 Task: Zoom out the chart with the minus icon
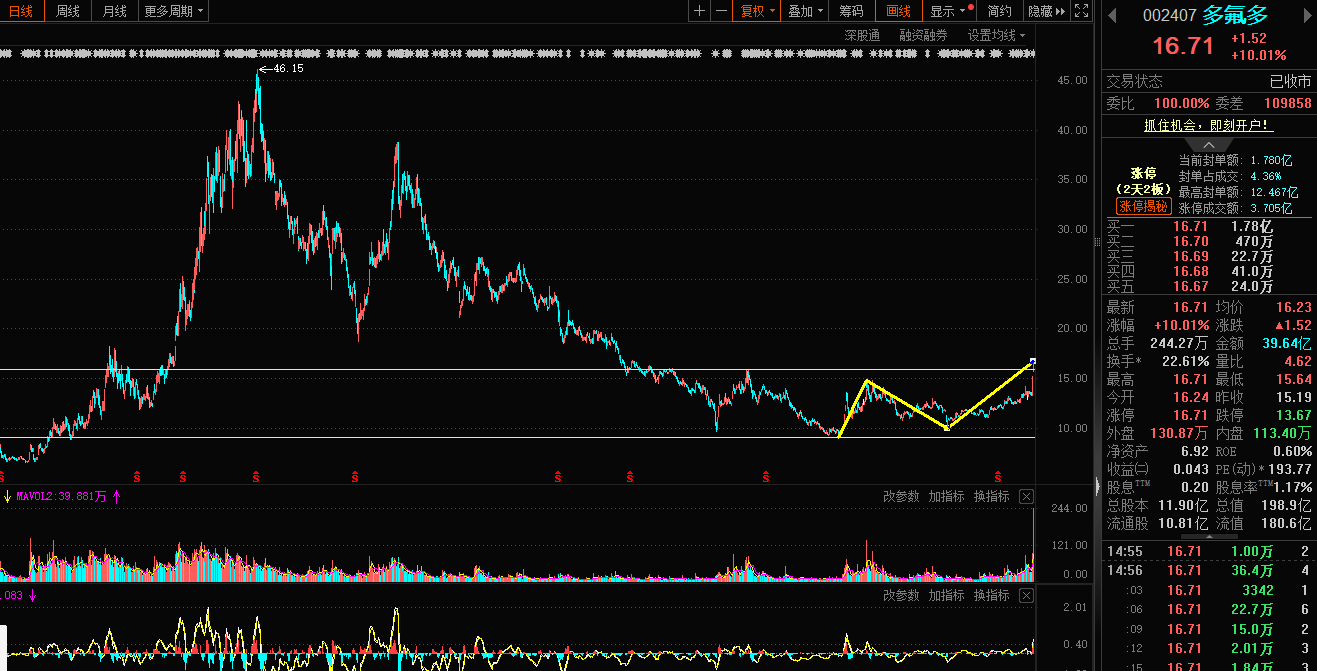coord(721,11)
